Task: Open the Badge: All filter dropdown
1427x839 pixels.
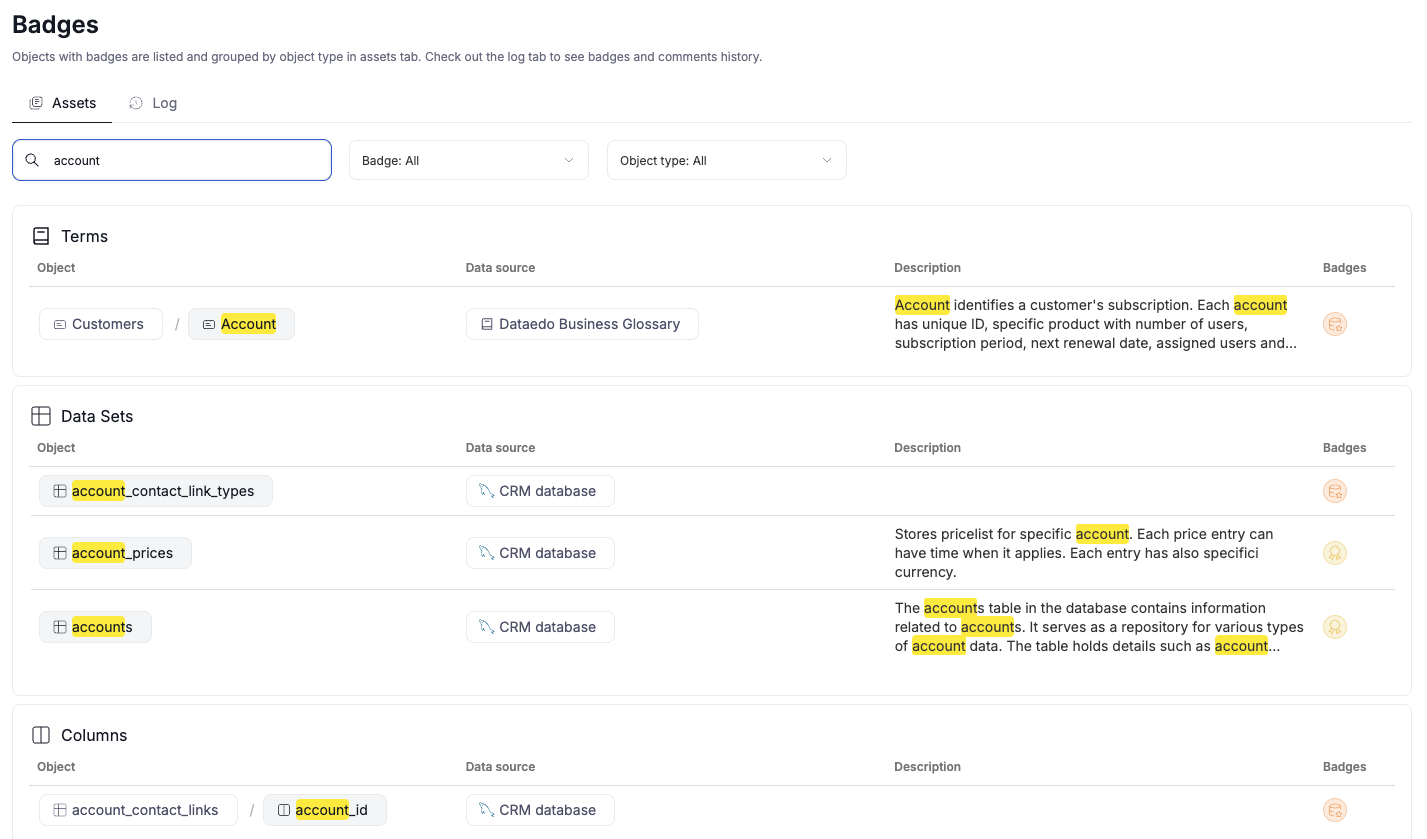Action: [x=468, y=160]
